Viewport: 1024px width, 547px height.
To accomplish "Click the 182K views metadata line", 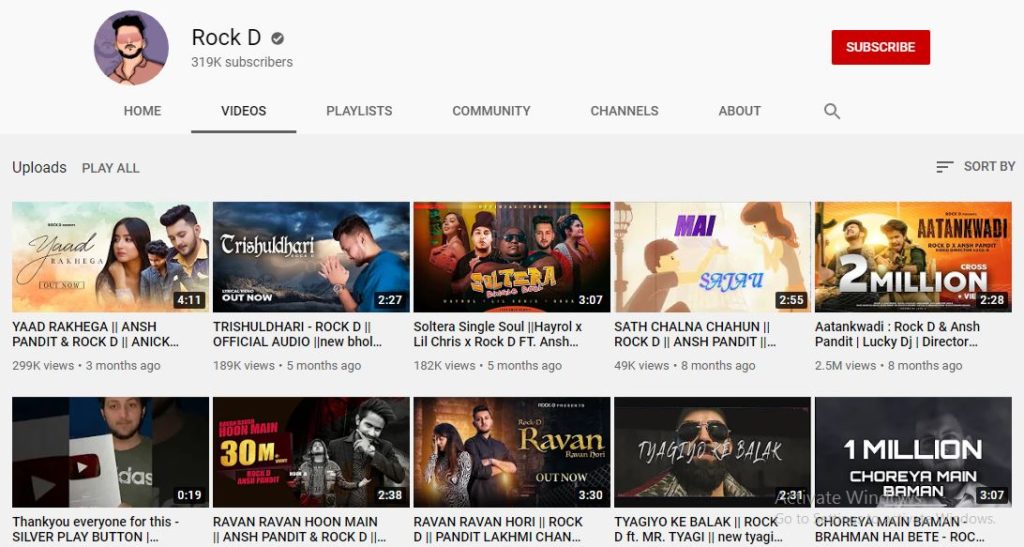I will point(487,366).
